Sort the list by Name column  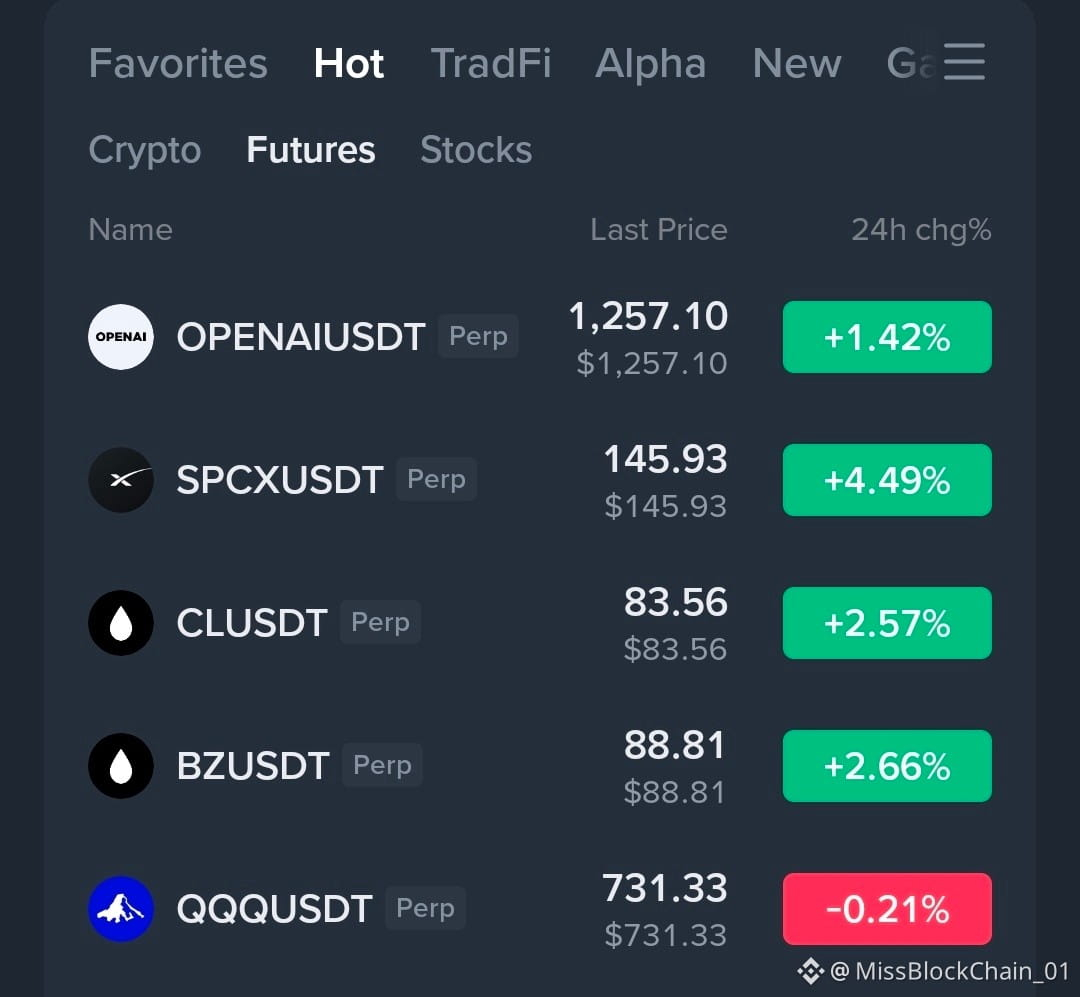[x=130, y=229]
